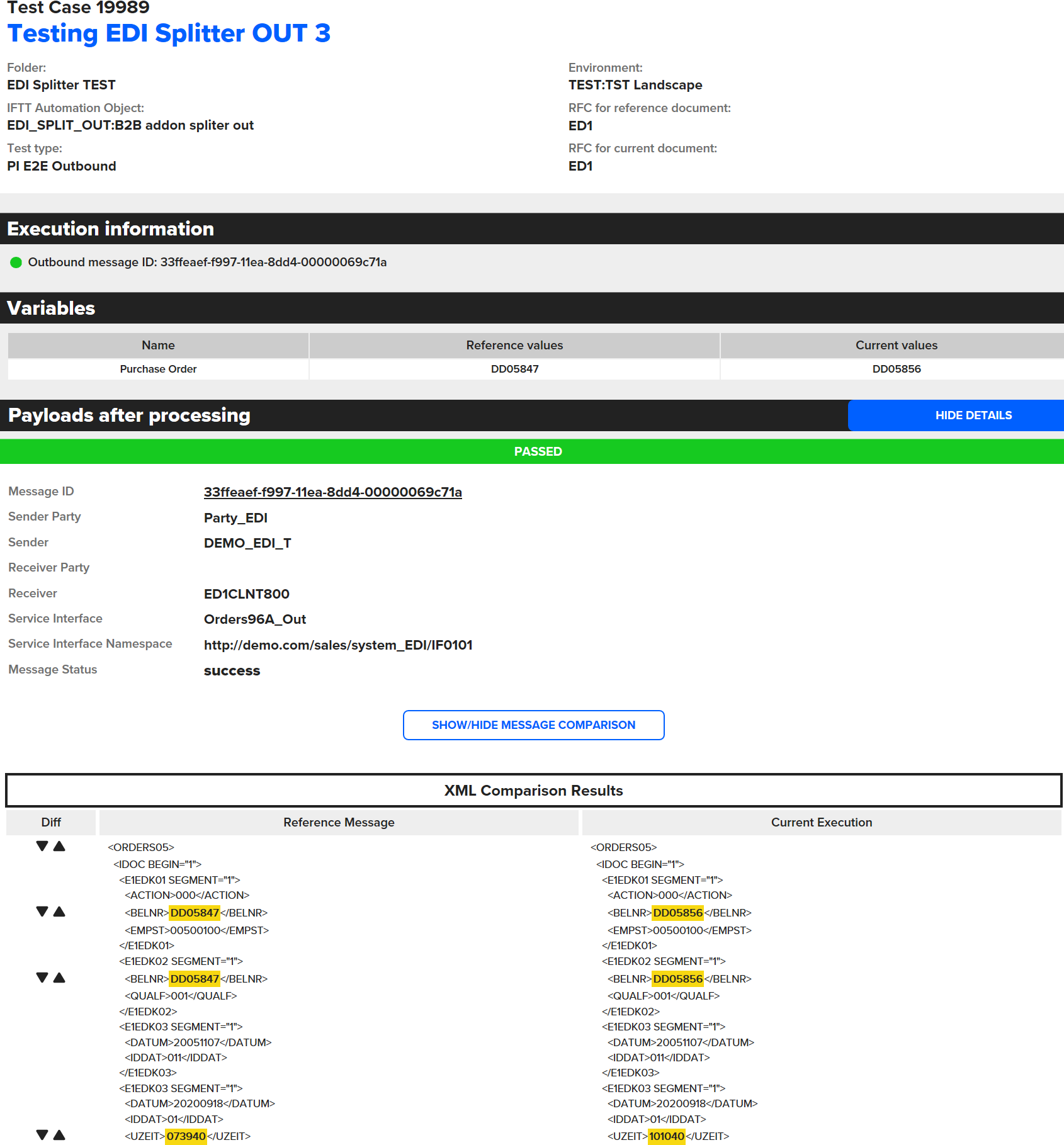Screen dimensions: 1064x1145
Task: Click the namespace URL http://demo.com/sales/system_EDI/IF0101
Action: point(338,645)
